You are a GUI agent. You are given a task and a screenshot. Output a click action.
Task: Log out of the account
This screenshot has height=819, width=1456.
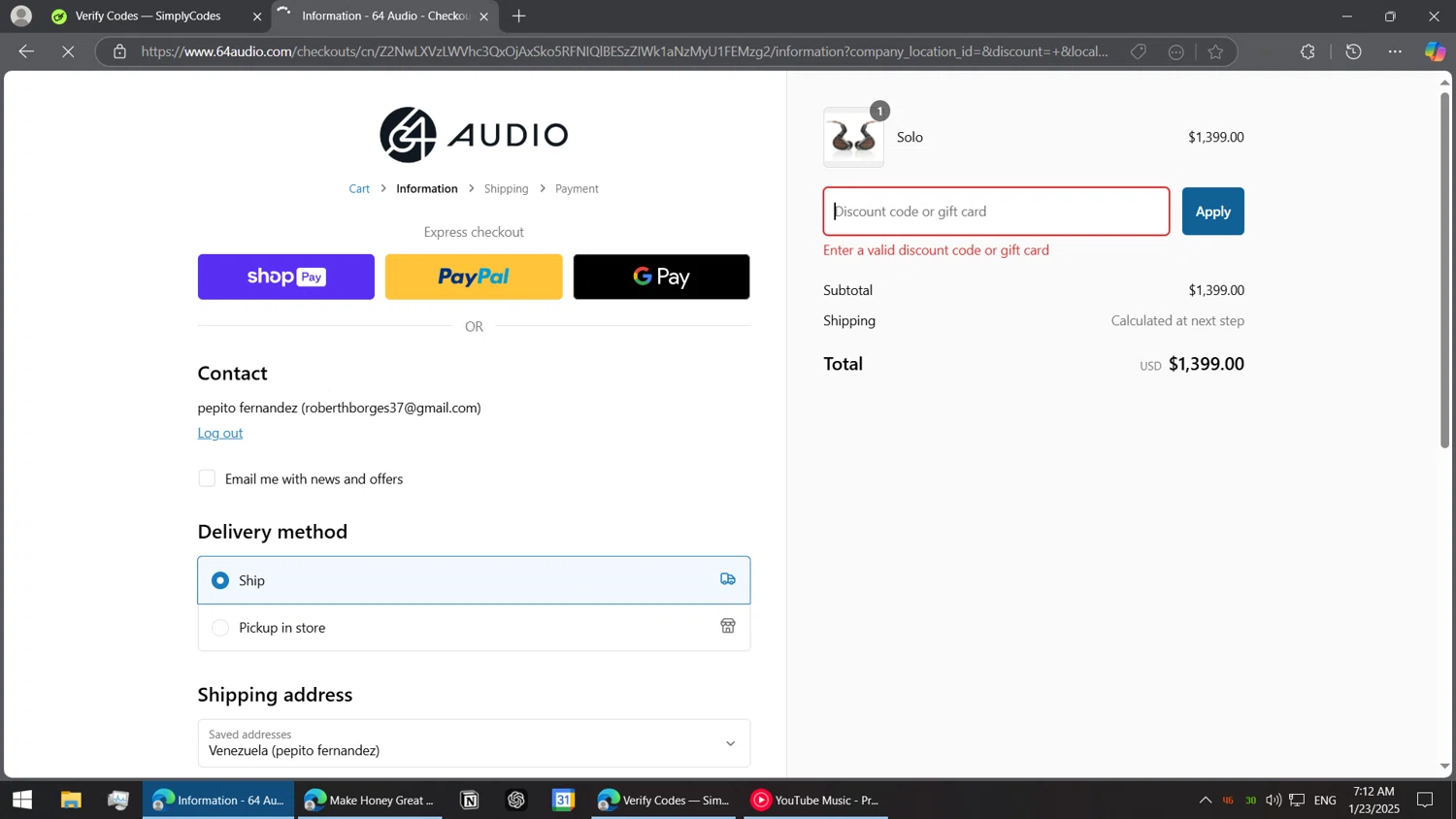[220, 433]
